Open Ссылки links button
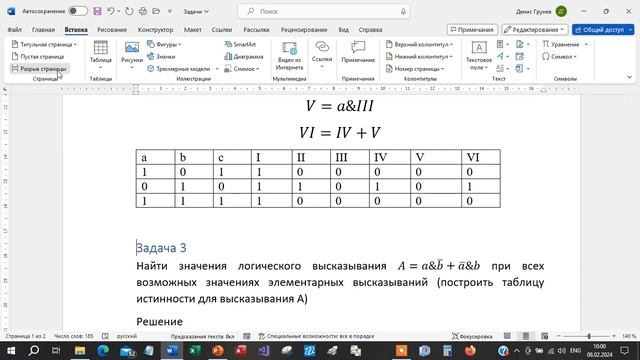This screenshot has width=640, height=360. tap(322, 54)
